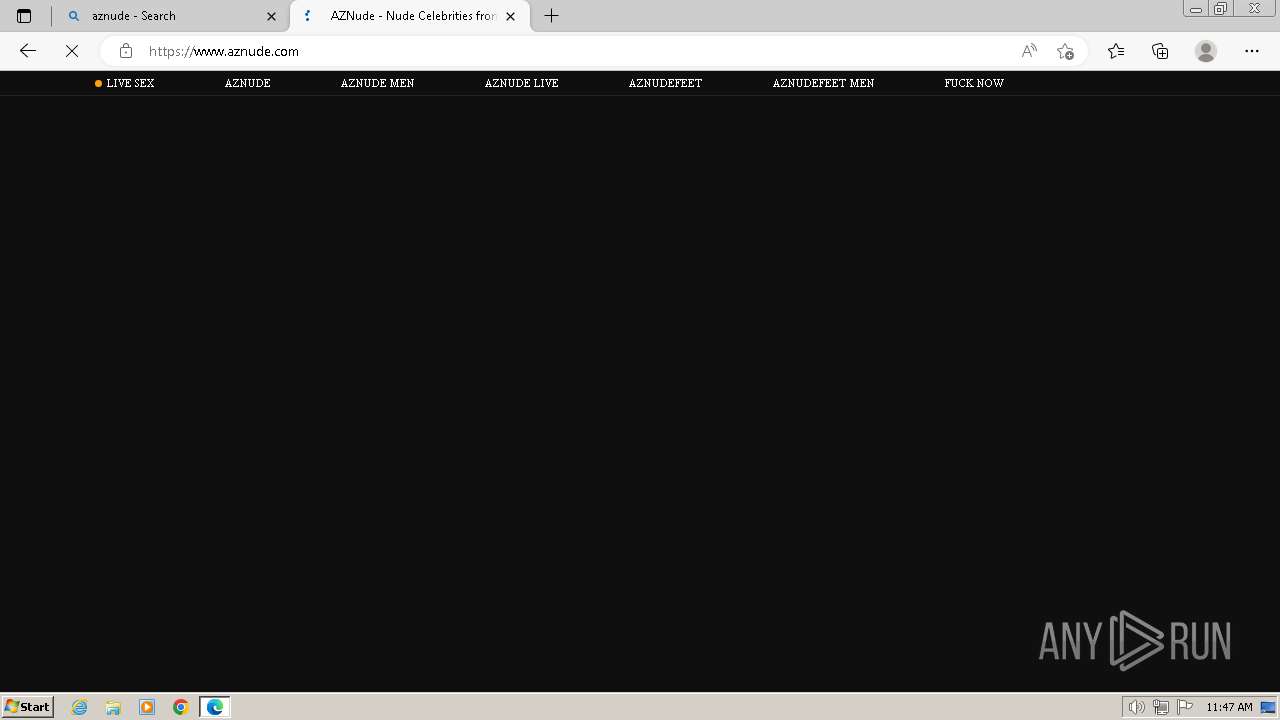This screenshot has width=1280, height=720.
Task: Launch Internet Explorer from taskbar
Action: click(80, 707)
